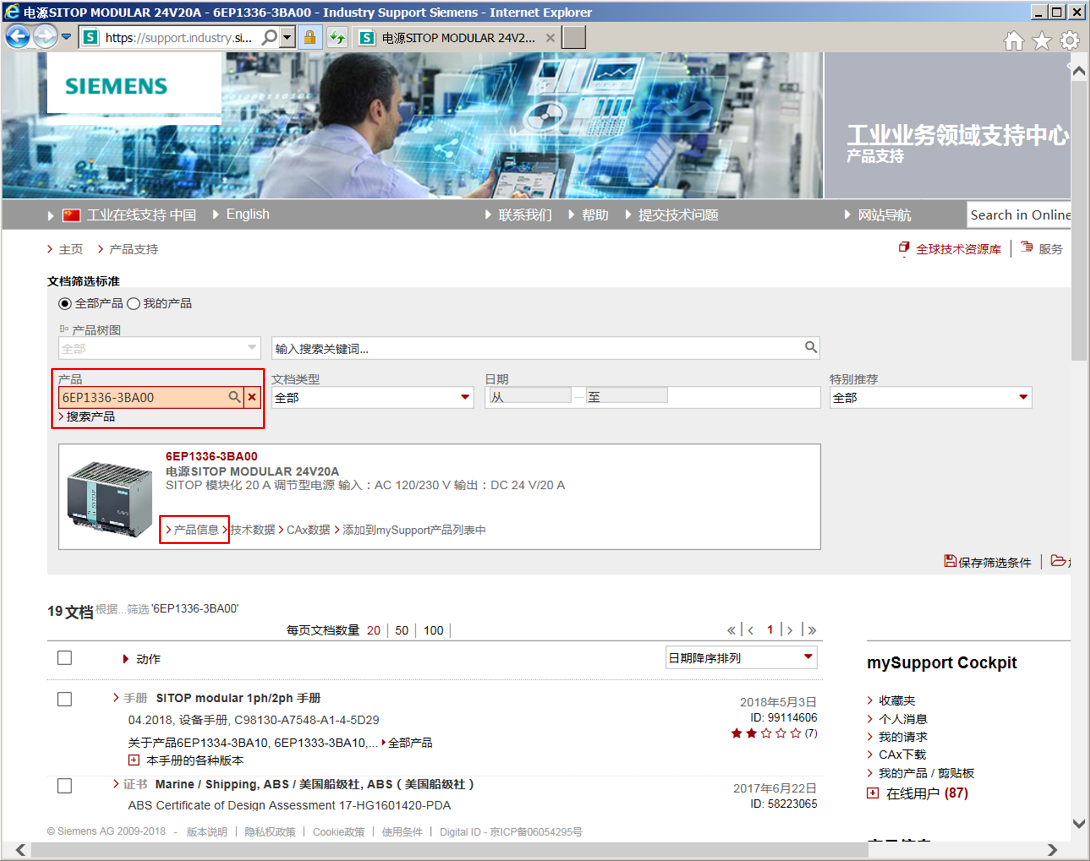Screen dimensions: 1090x861
Task: Click the 搜索产品 link
Action: (90, 416)
